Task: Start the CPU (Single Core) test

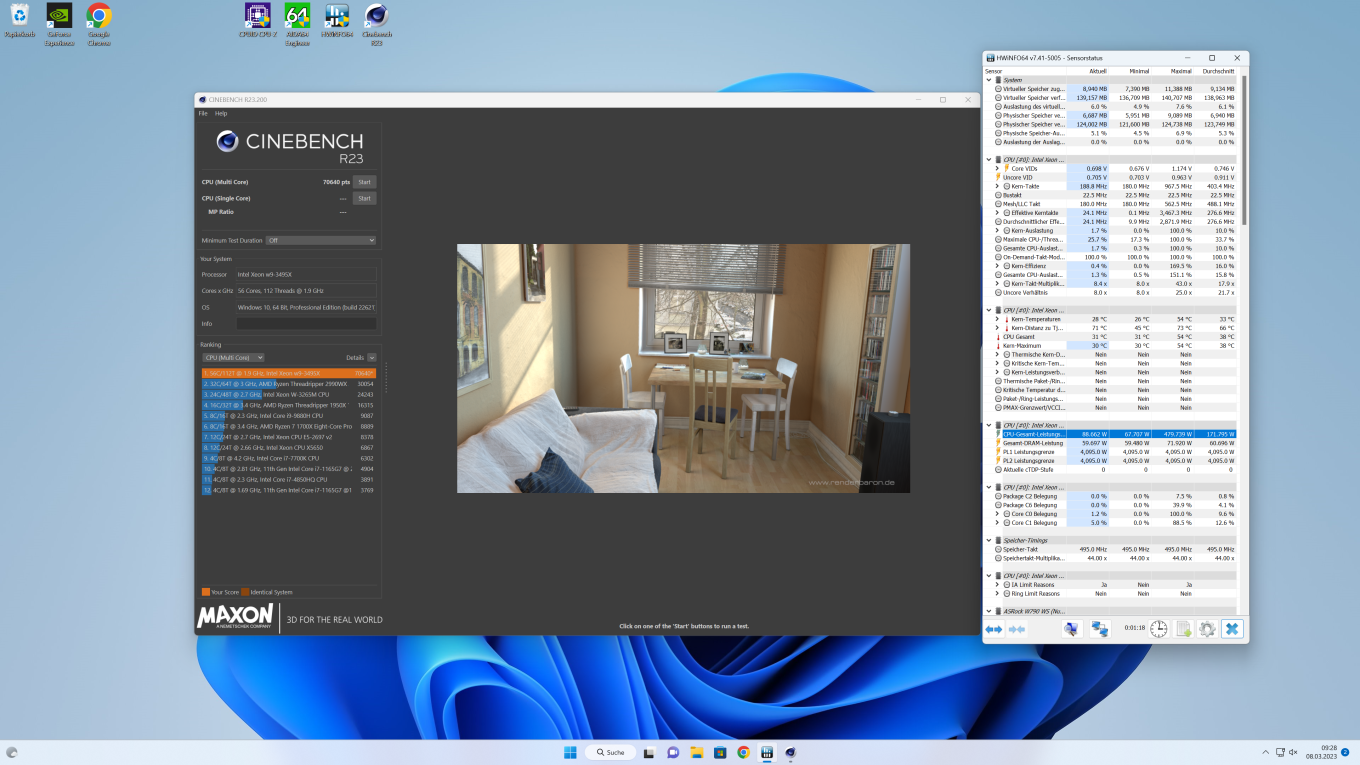Action: click(364, 198)
